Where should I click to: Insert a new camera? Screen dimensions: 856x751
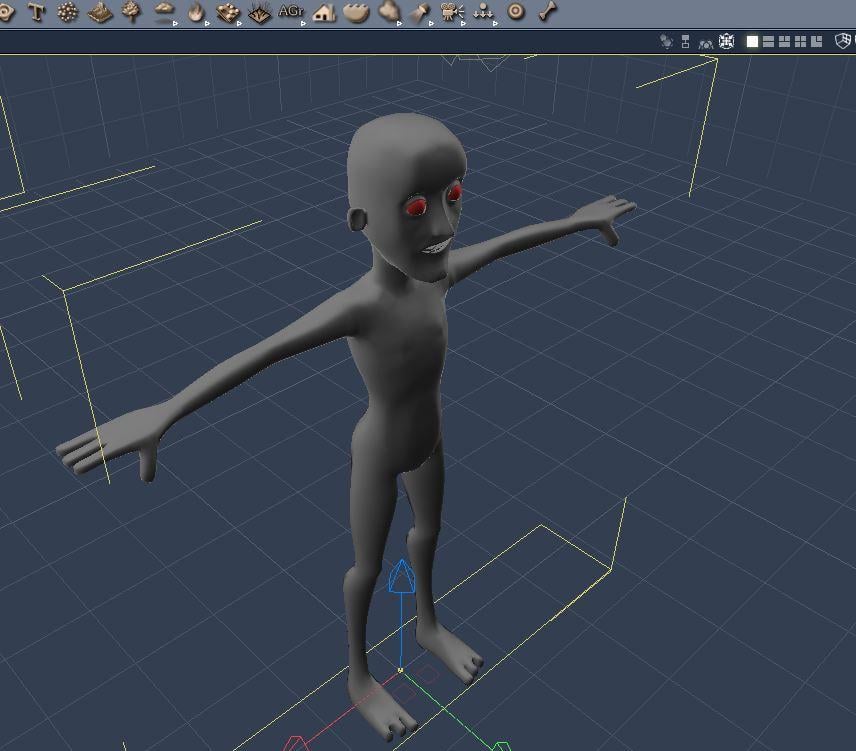[452, 13]
